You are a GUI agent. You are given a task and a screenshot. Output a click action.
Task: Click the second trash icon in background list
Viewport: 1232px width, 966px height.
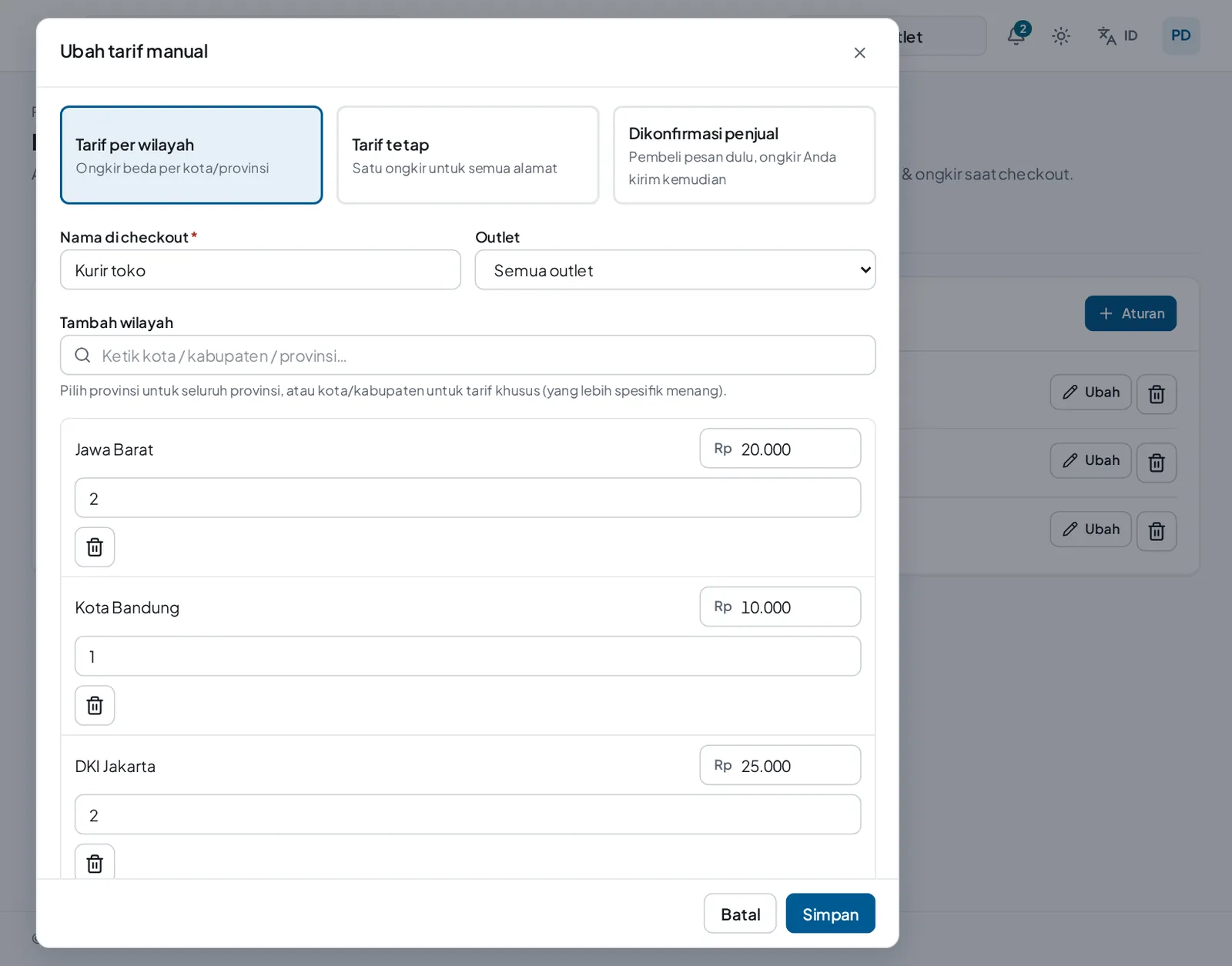click(x=1156, y=463)
